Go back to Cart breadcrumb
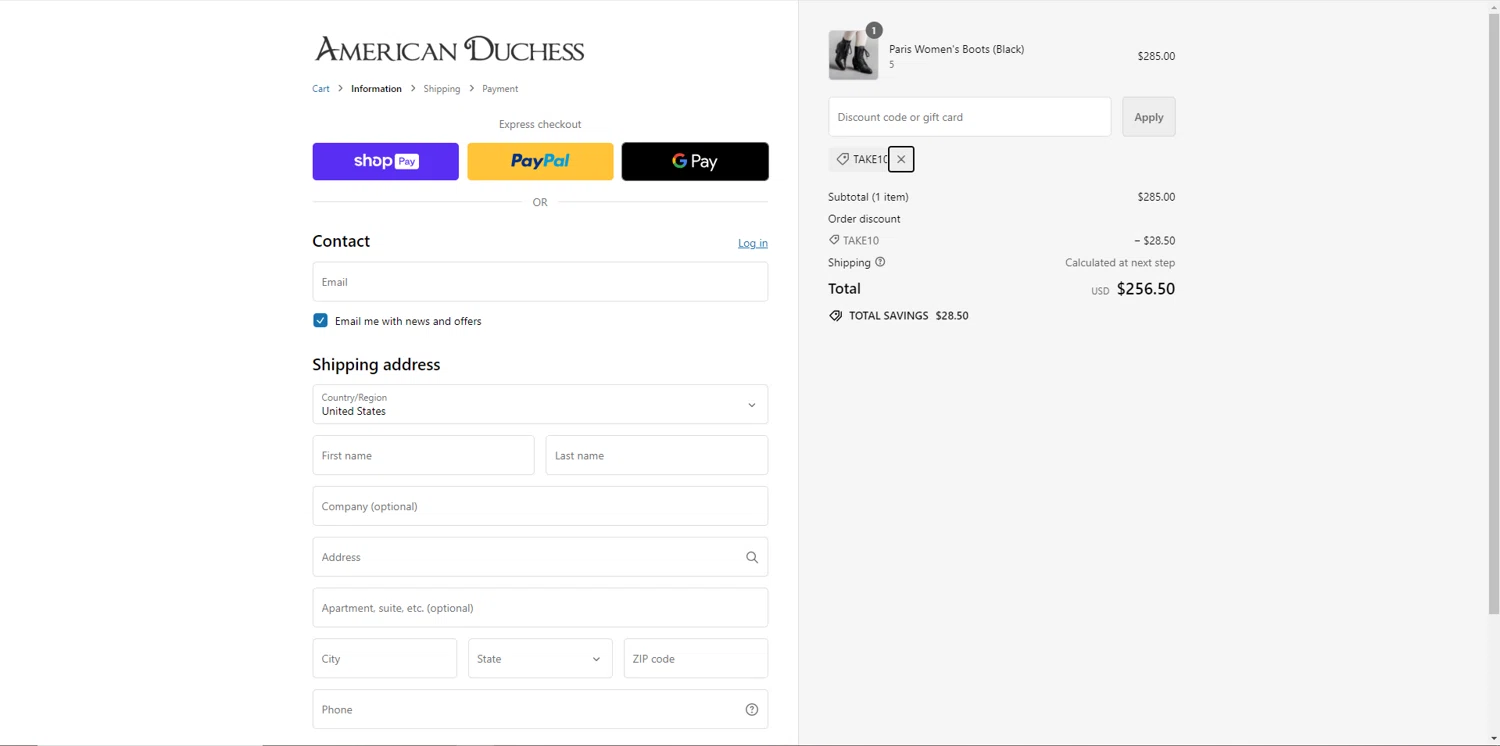Viewport: 1500px width, 746px height. pyautogui.click(x=321, y=89)
